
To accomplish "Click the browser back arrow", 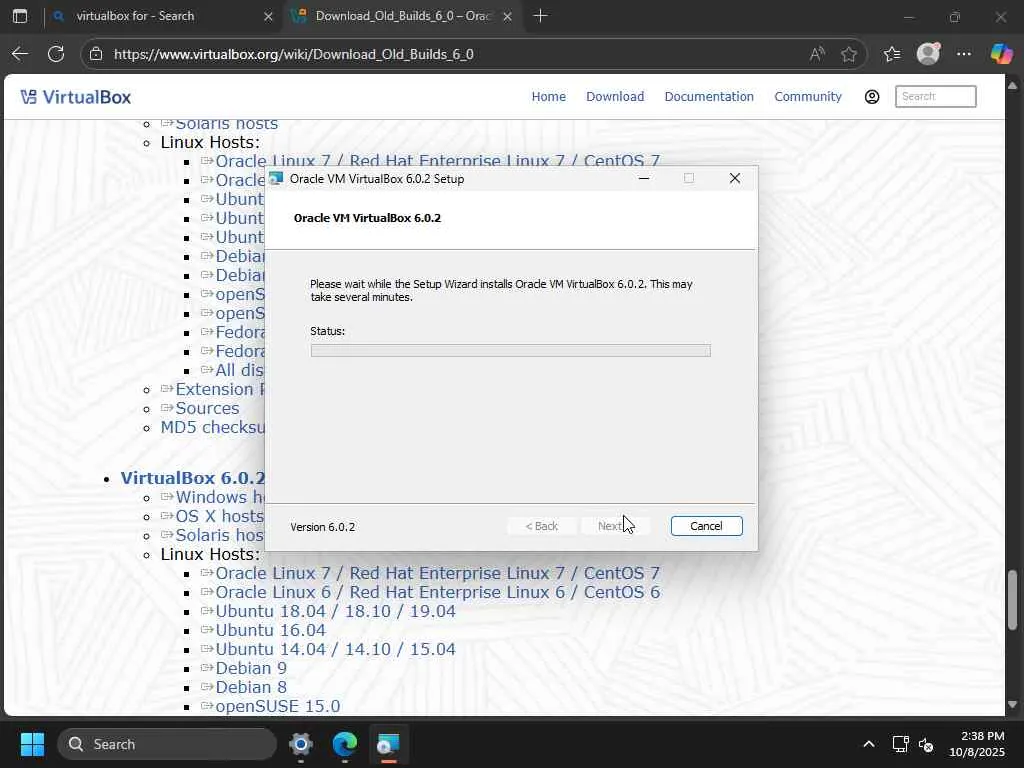I will point(20,54).
